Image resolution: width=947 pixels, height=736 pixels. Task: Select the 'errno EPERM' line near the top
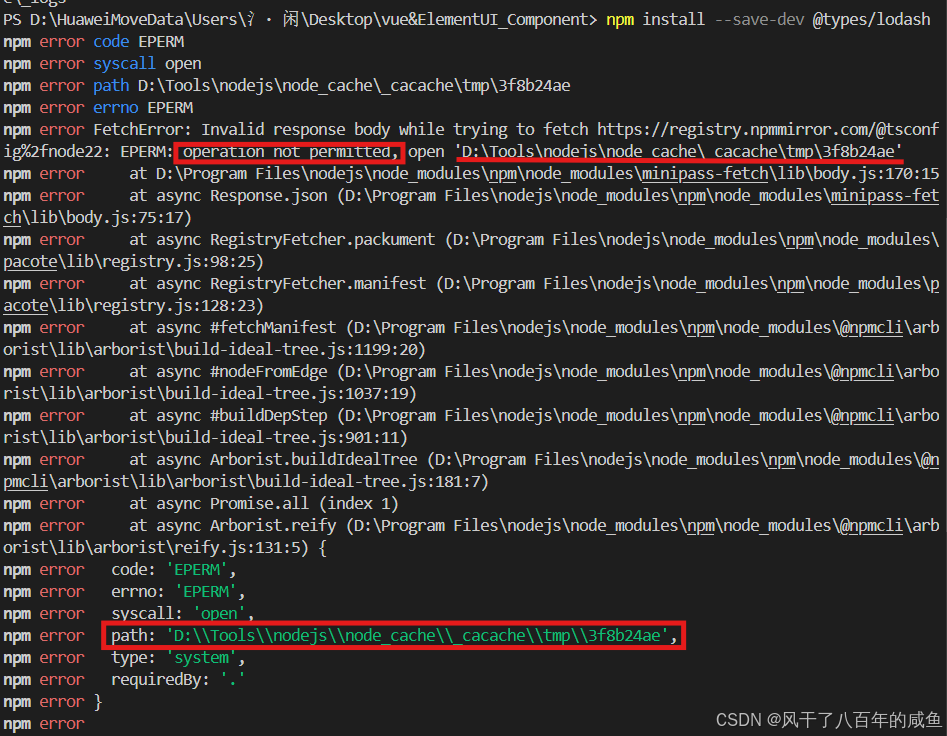click(x=98, y=107)
